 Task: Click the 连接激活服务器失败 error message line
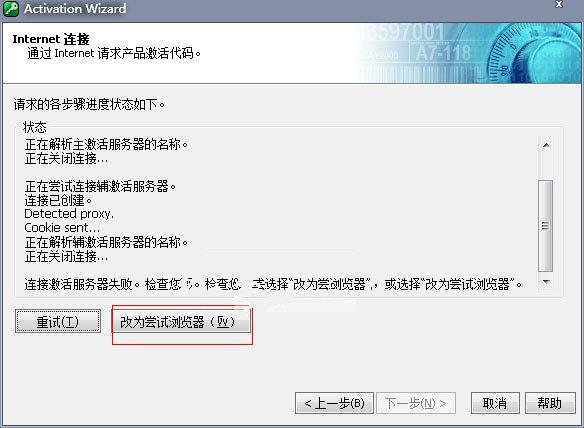click(x=273, y=284)
